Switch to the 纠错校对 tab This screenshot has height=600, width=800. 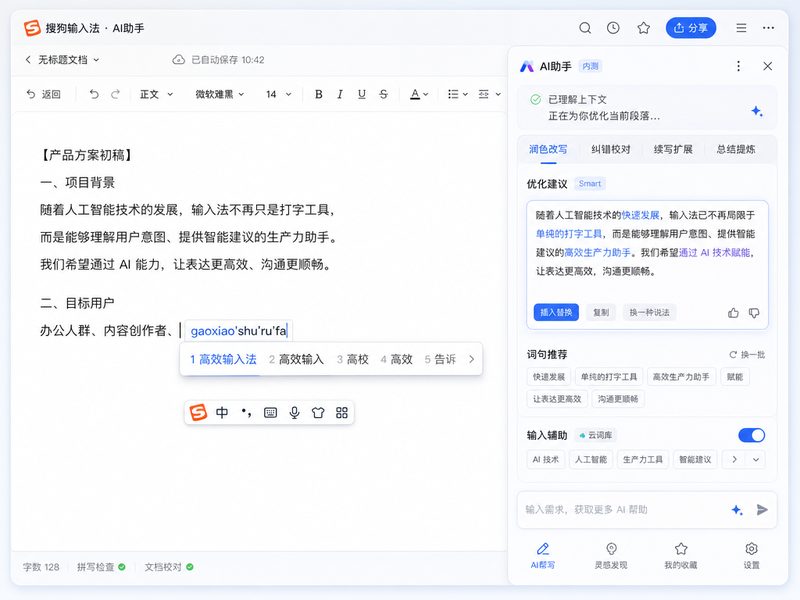click(611, 149)
